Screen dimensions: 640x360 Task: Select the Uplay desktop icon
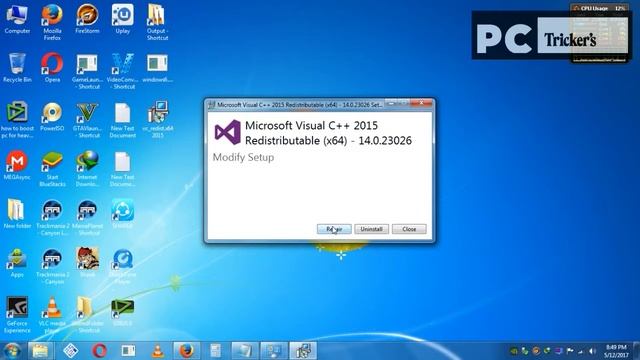click(122, 19)
